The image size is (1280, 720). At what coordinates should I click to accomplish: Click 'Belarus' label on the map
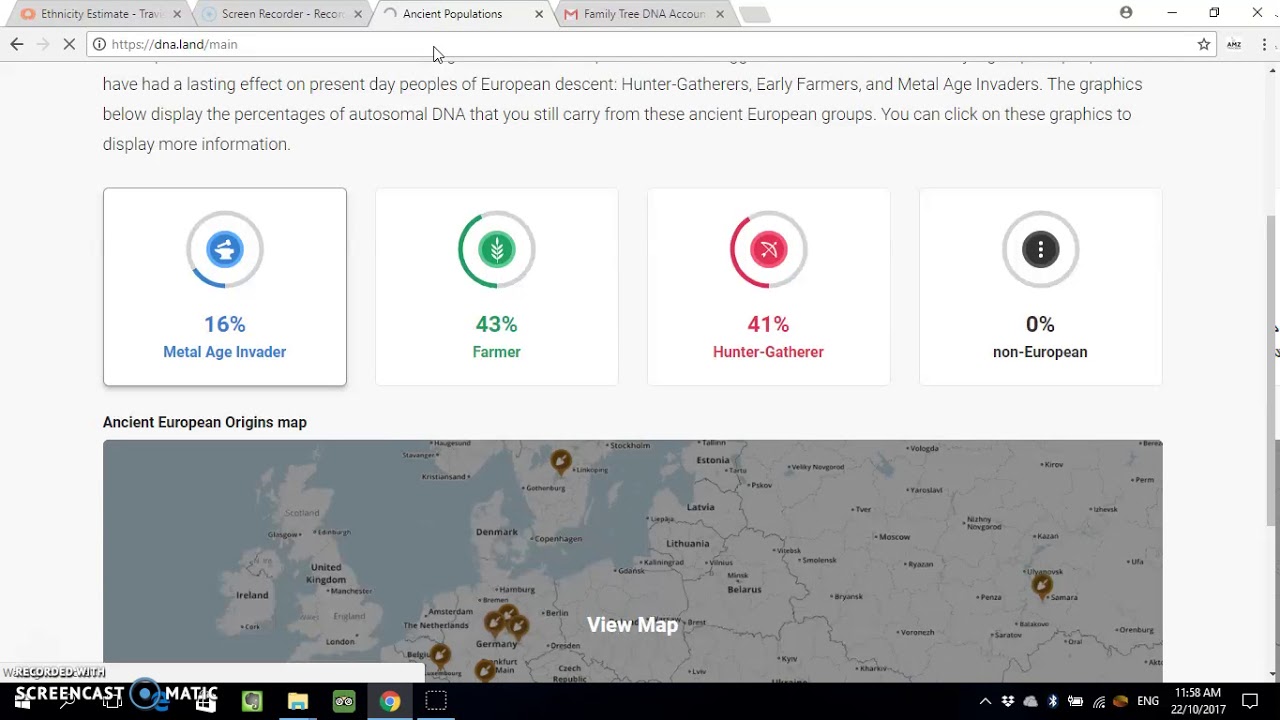click(745, 590)
